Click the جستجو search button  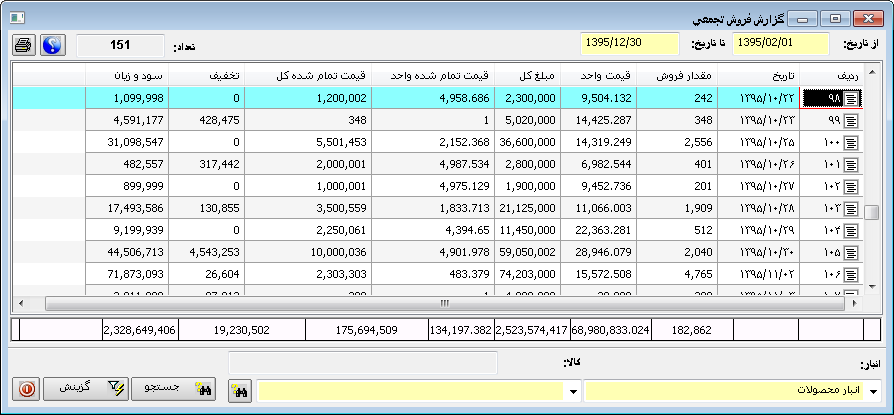(173, 389)
